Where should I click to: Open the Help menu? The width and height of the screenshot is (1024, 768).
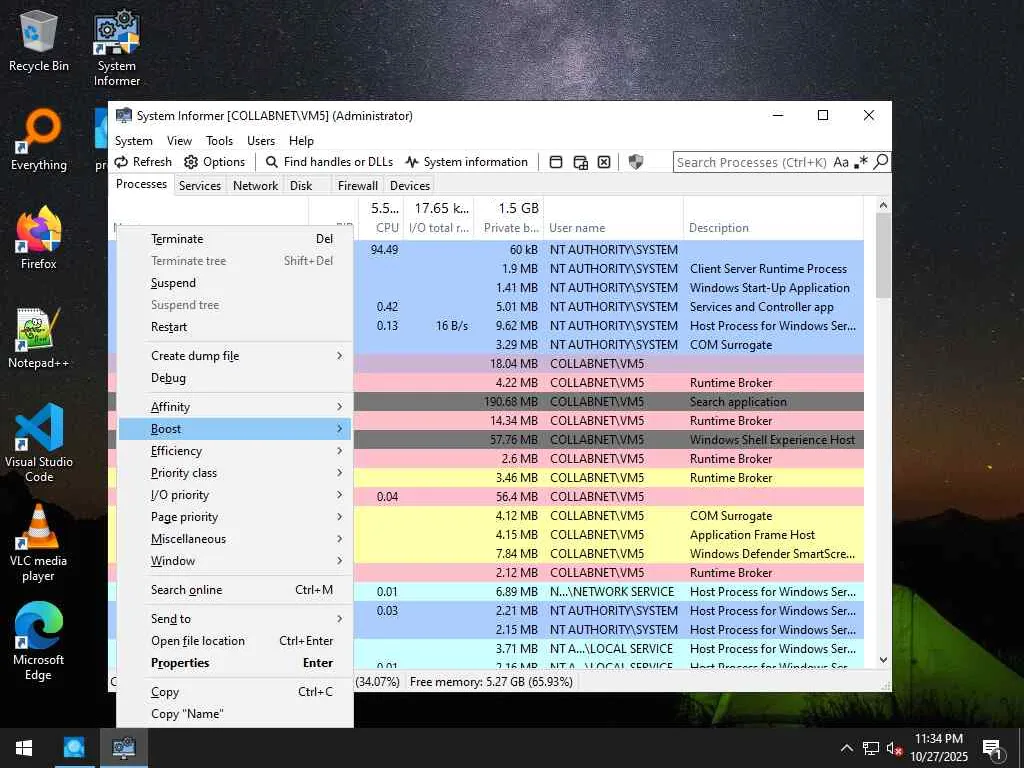click(301, 140)
